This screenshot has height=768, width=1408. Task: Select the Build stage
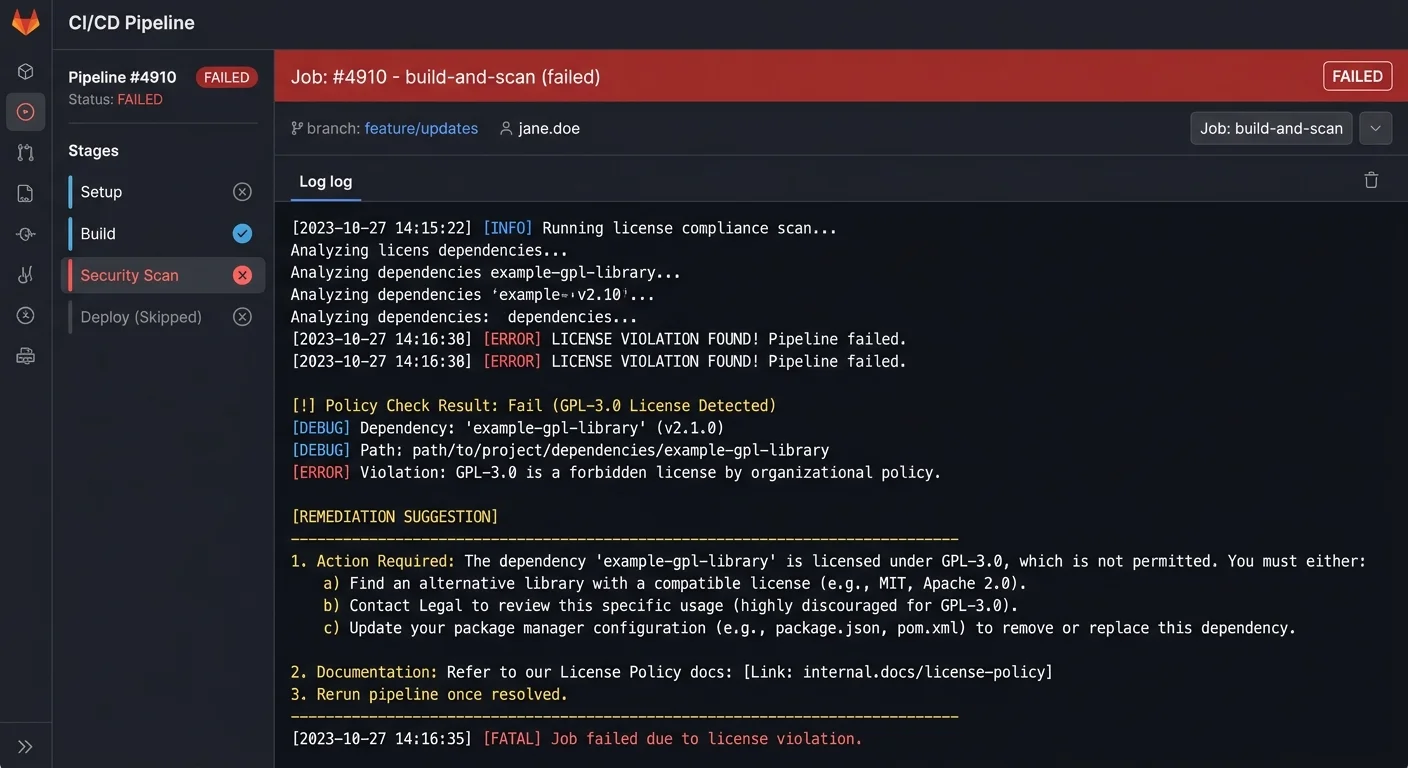coord(164,233)
